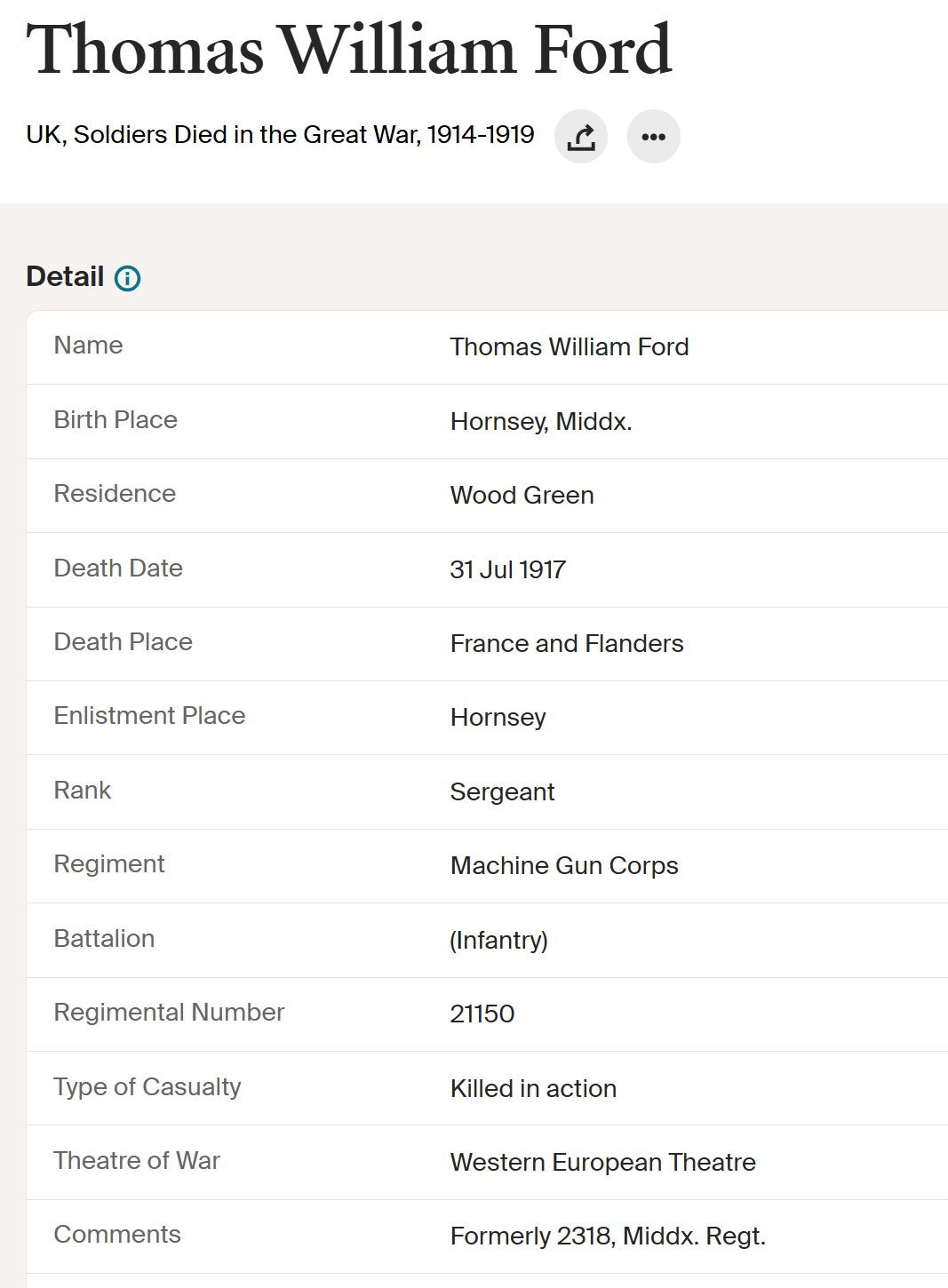Click the share icon beside the collection title
The height and width of the screenshot is (1288, 948).
(x=581, y=137)
